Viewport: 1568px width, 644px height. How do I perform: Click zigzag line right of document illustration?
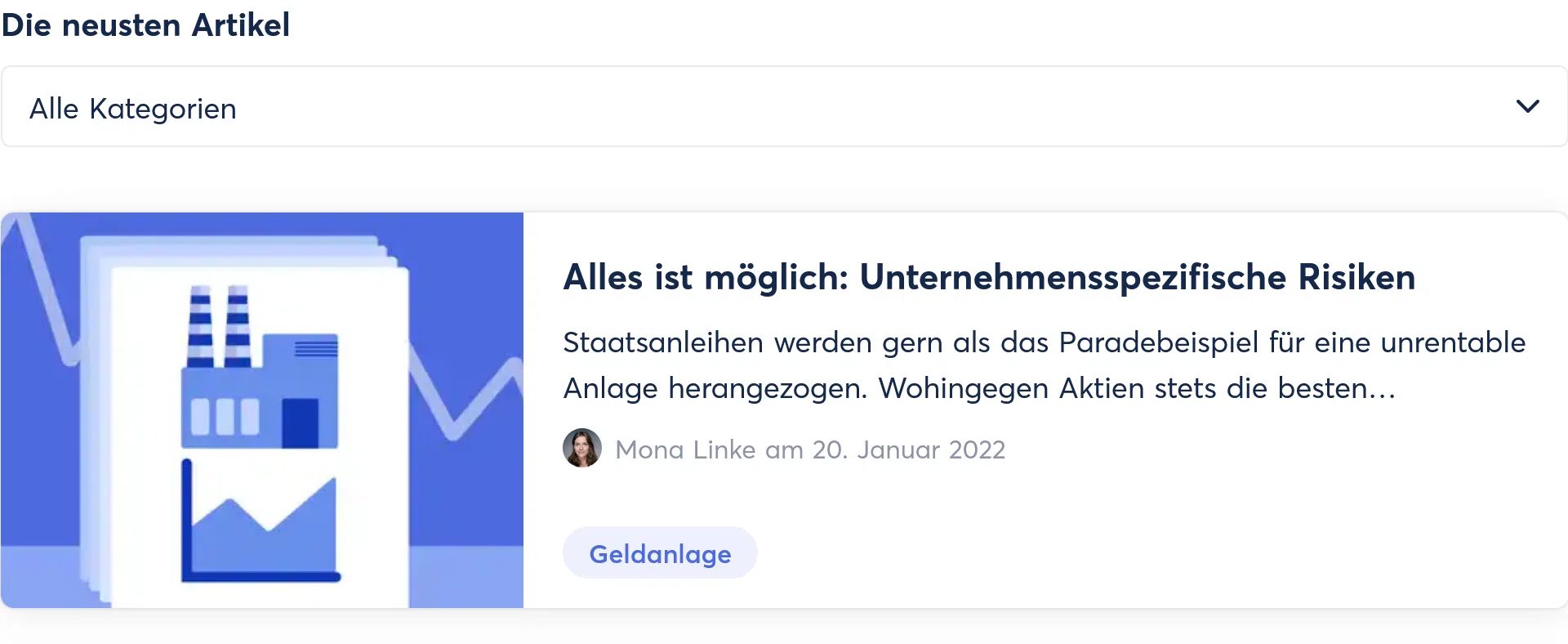(x=465, y=400)
